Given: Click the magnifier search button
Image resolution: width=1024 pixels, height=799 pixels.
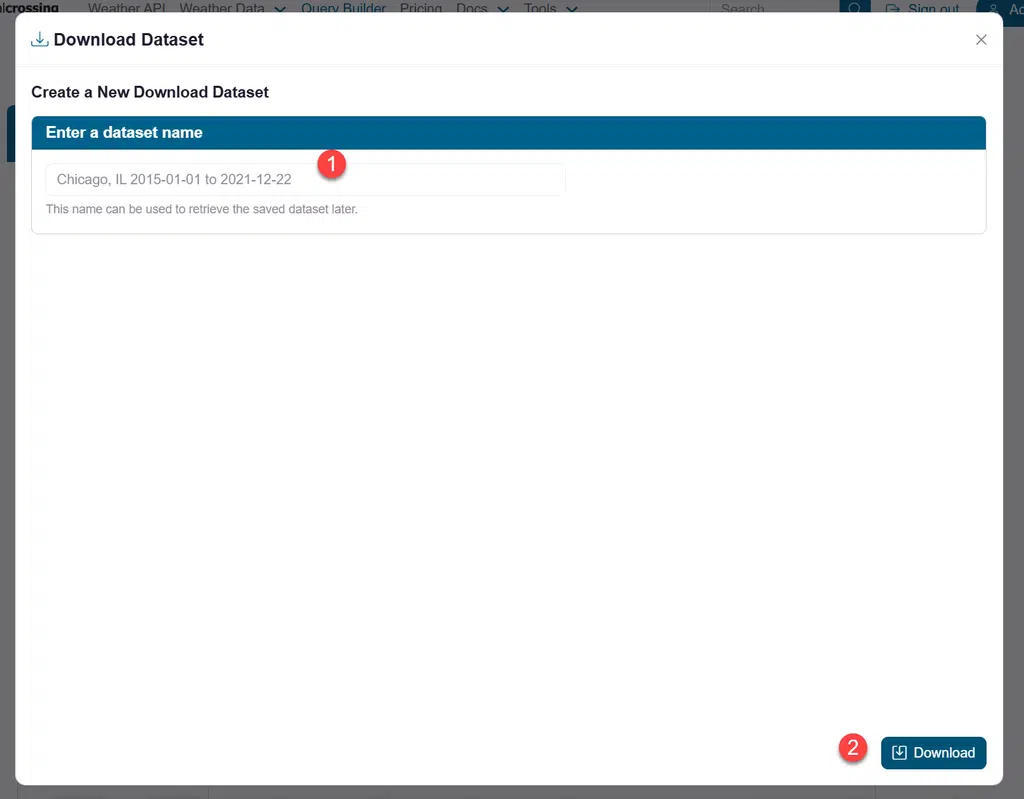Looking at the screenshot, I should click(854, 7).
